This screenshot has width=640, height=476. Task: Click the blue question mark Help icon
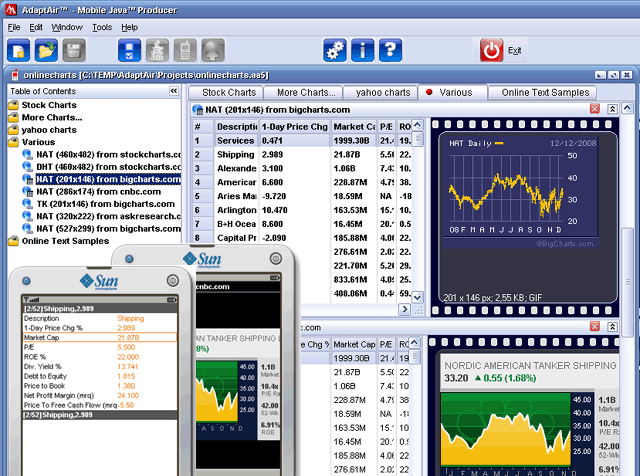coord(390,51)
